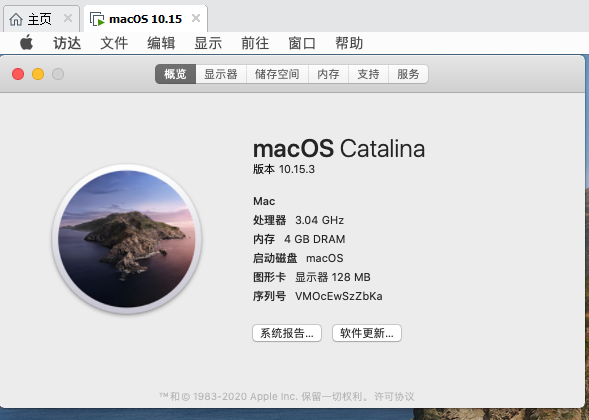Click the red close window button
Image resolution: width=589 pixels, height=420 pixels.
[18, 74]
